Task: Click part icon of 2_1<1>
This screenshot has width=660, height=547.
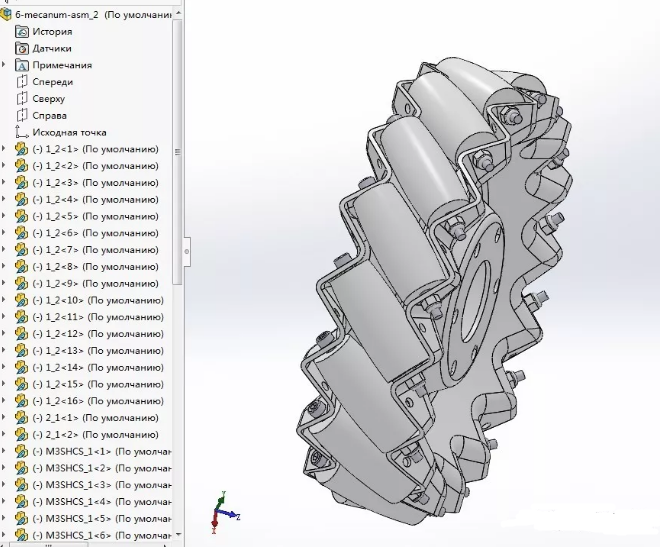Action: 21,418
